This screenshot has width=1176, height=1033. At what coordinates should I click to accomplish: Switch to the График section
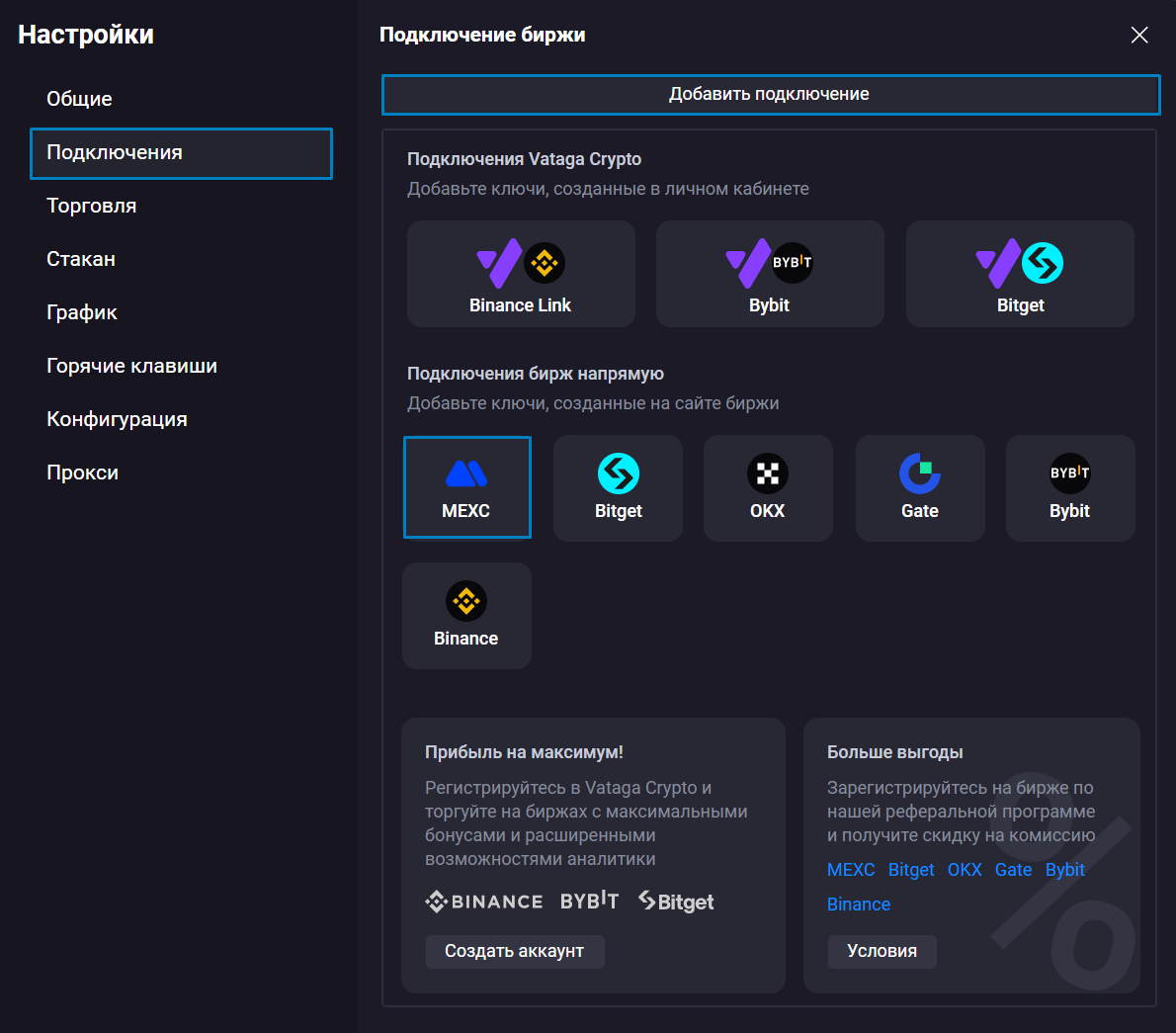(82, 311)
